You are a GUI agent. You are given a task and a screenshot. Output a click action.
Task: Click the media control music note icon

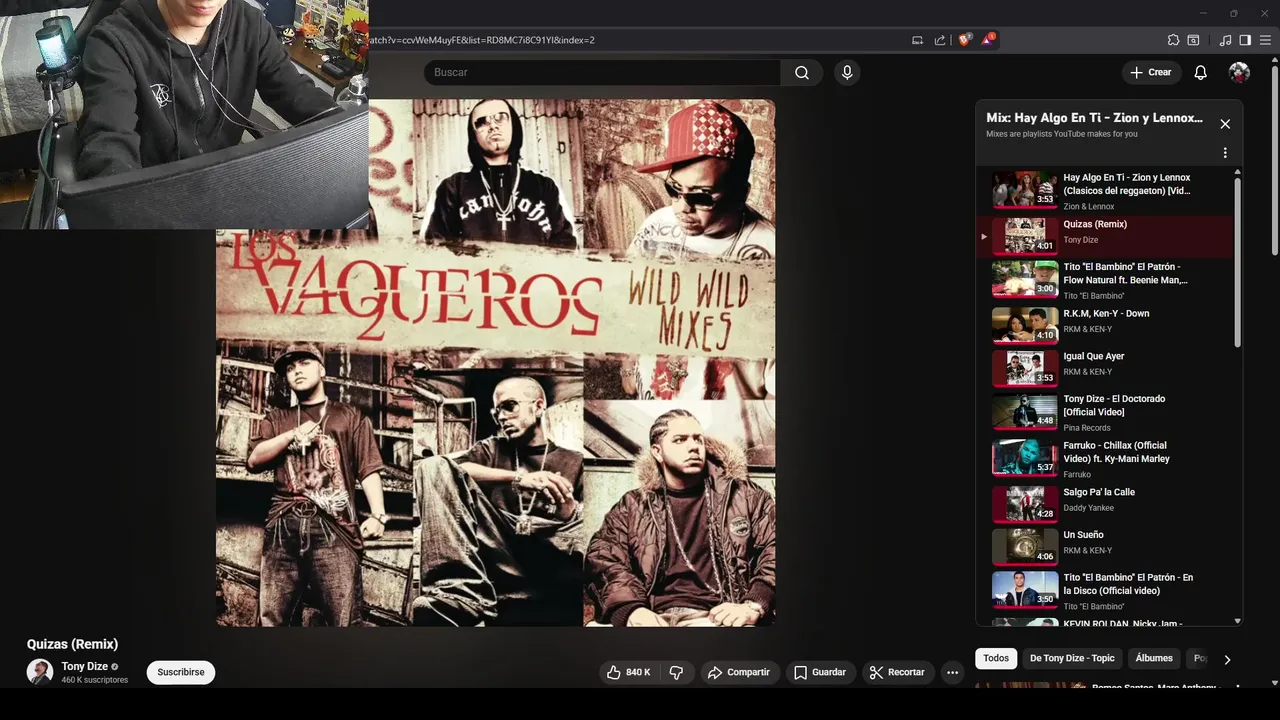click(x=1226, y=40)
